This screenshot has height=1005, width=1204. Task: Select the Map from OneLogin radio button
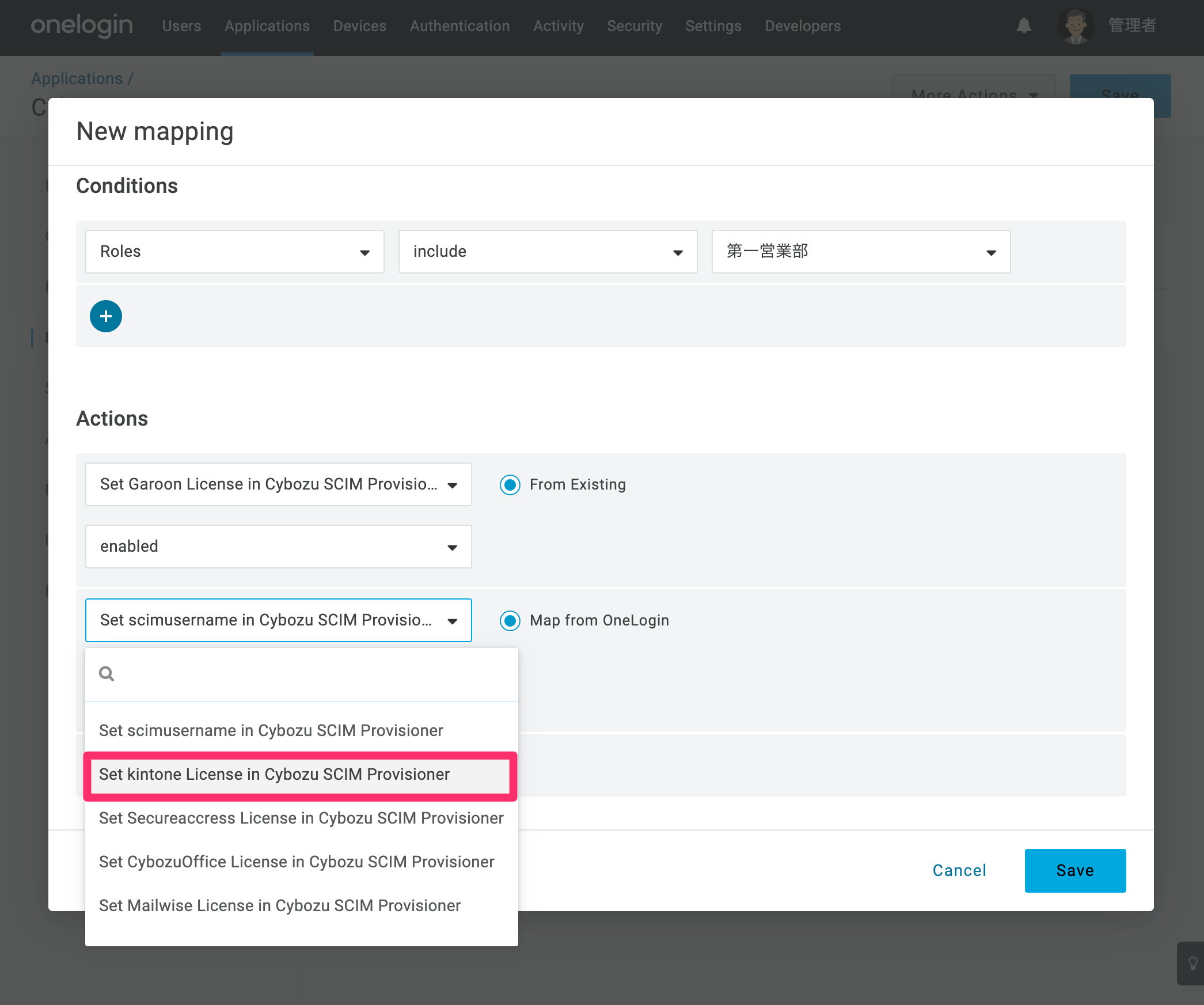510,621
